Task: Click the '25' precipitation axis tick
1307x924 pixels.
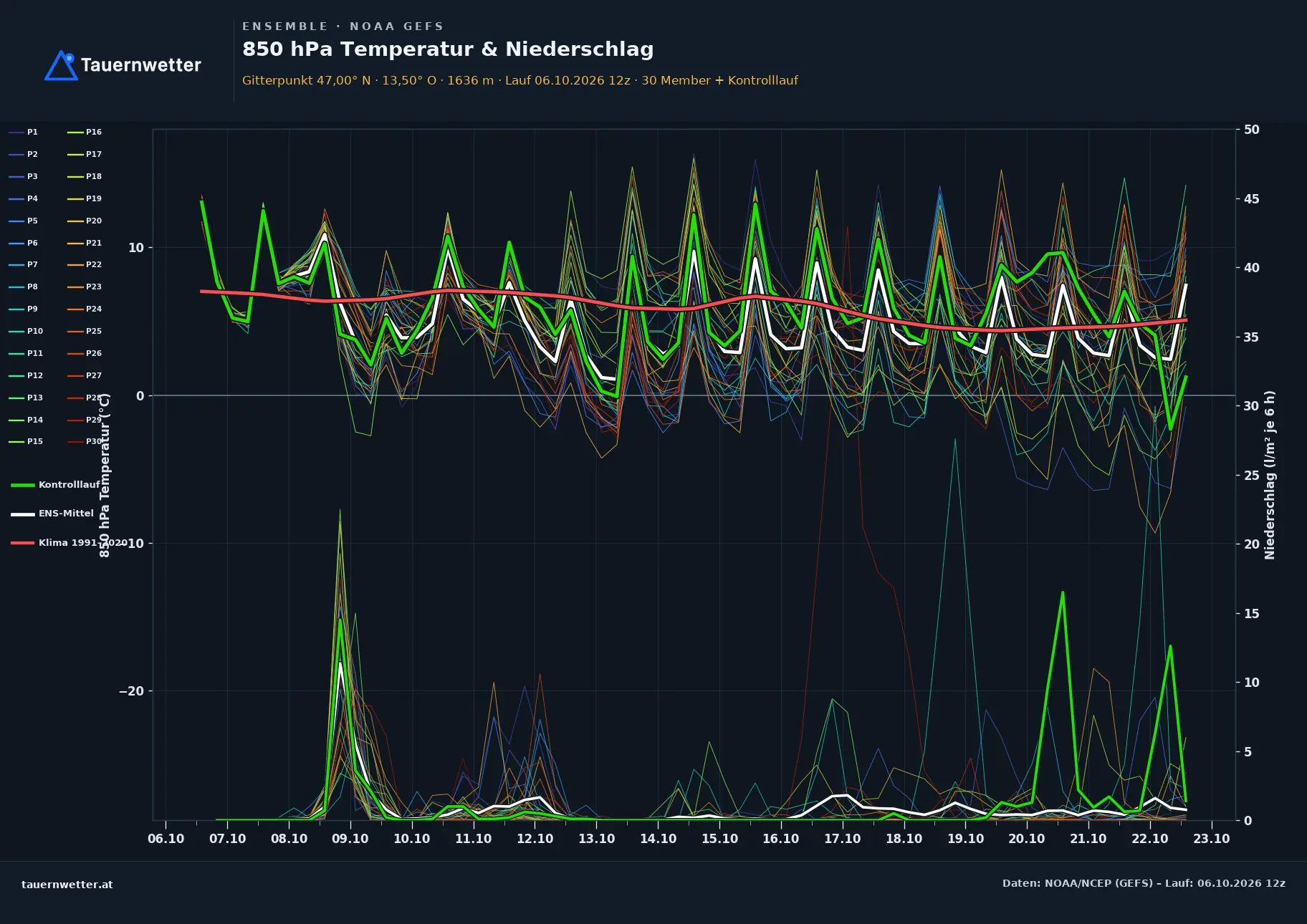Action: click(x=1252, y=476)
